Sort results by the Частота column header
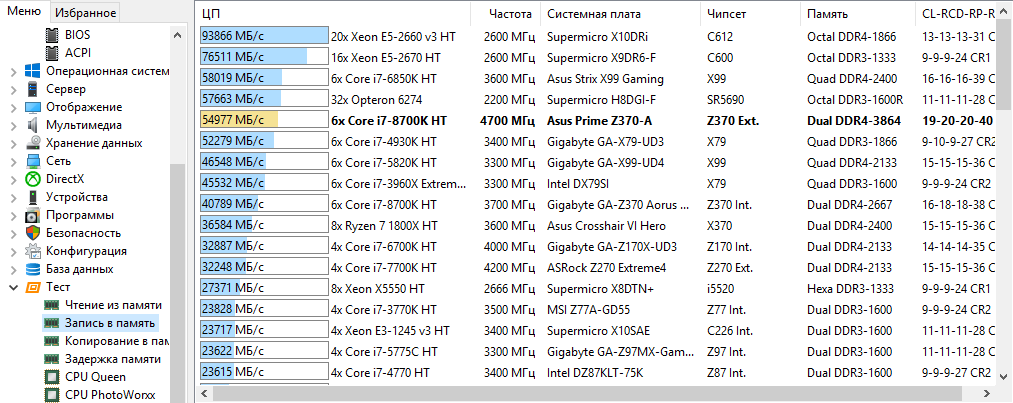 point(509,14)
